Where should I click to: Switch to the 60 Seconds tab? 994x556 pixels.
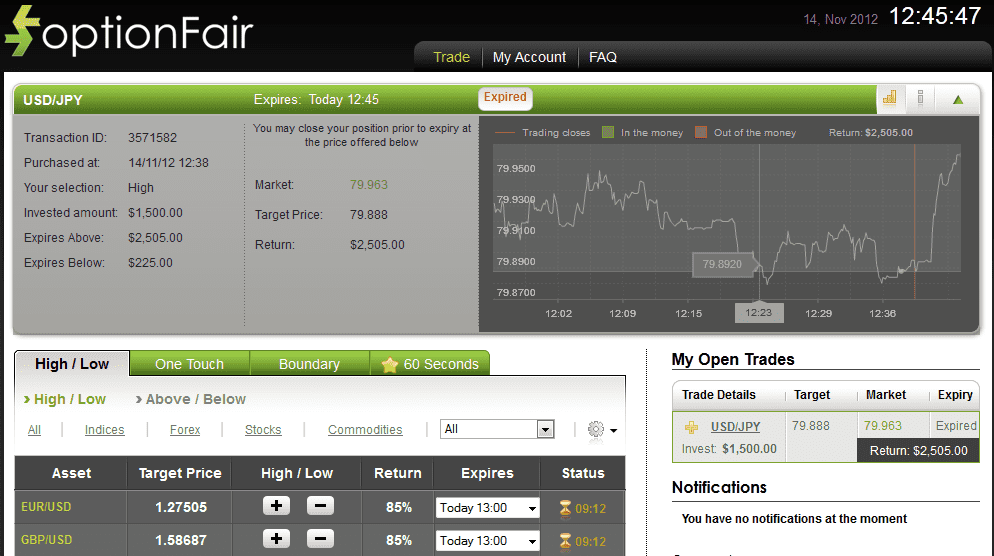(430, 364)
